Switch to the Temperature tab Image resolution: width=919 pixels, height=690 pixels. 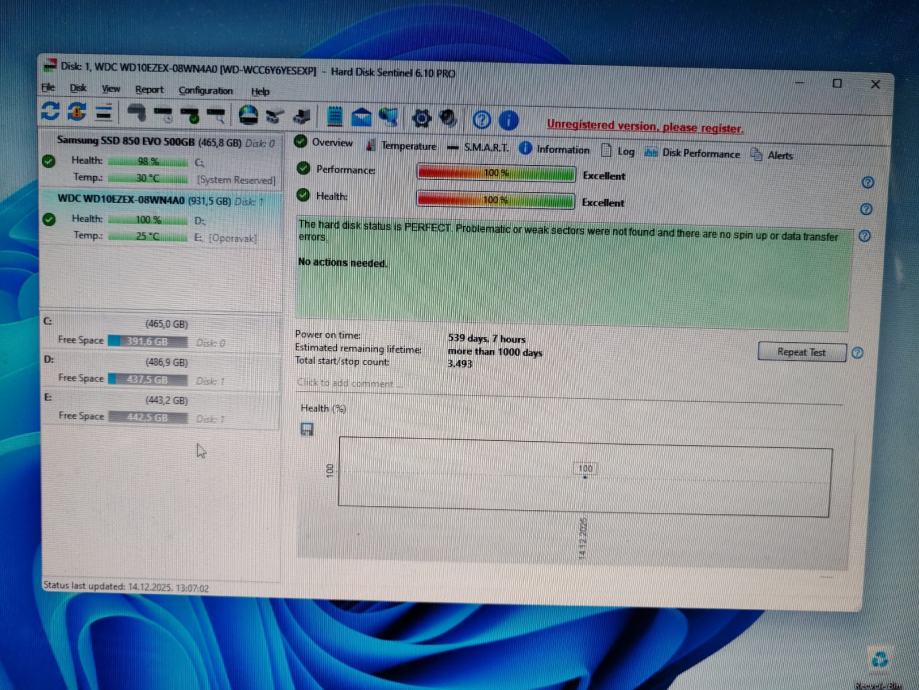point(401,145)
